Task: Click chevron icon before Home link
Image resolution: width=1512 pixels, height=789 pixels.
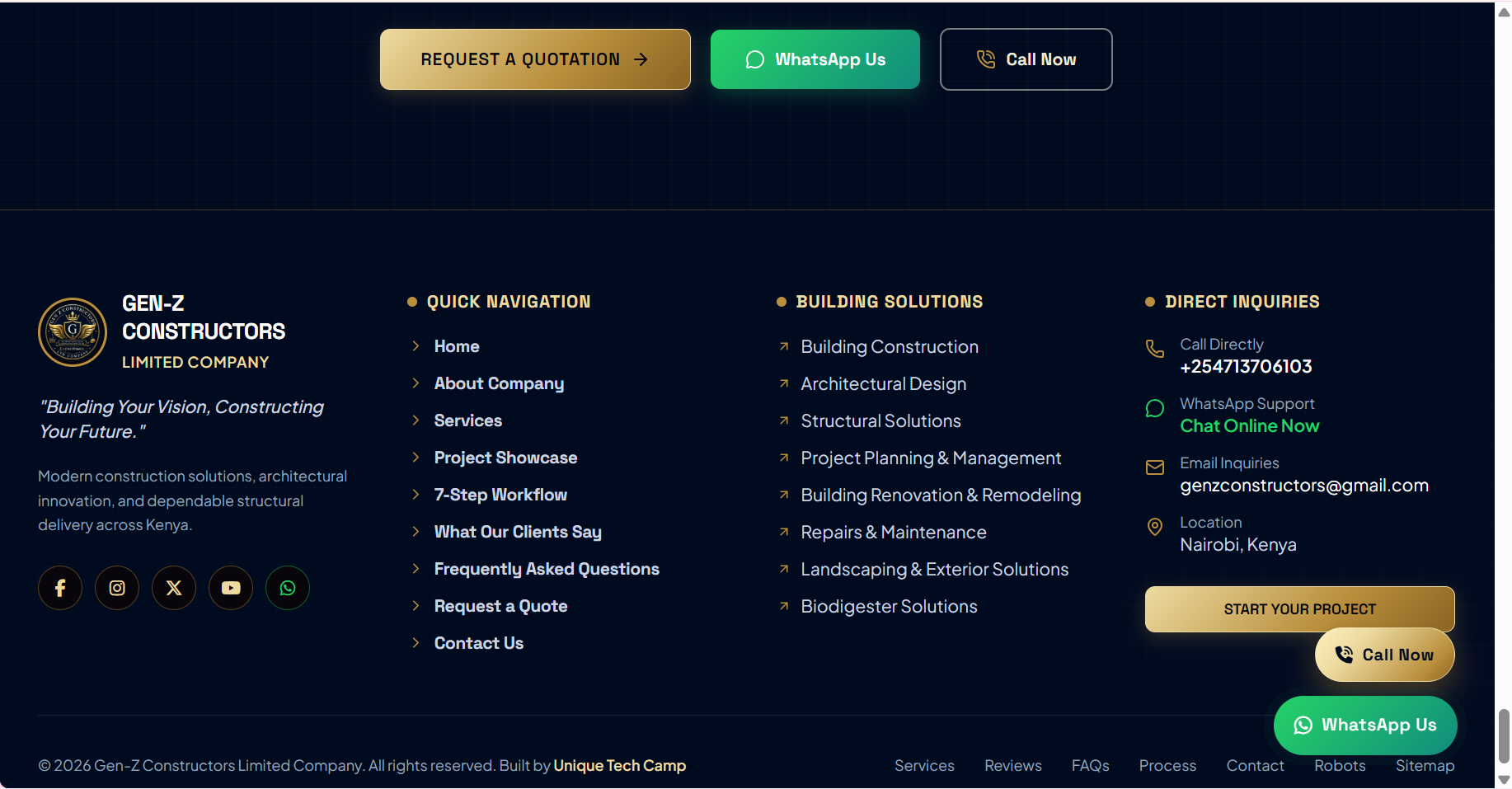Action: tap(416, 346)
